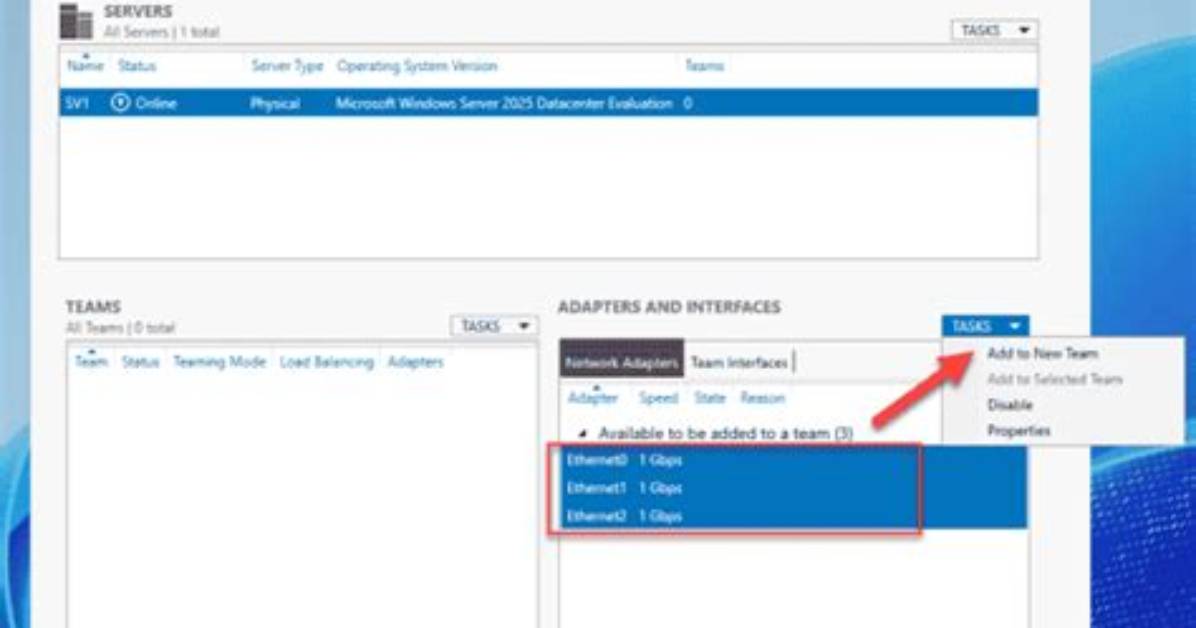The width and height of the screenshot is (1196, 628).
Task: Sort adapters by Adapter column
Action: click(x=593, y=398)
